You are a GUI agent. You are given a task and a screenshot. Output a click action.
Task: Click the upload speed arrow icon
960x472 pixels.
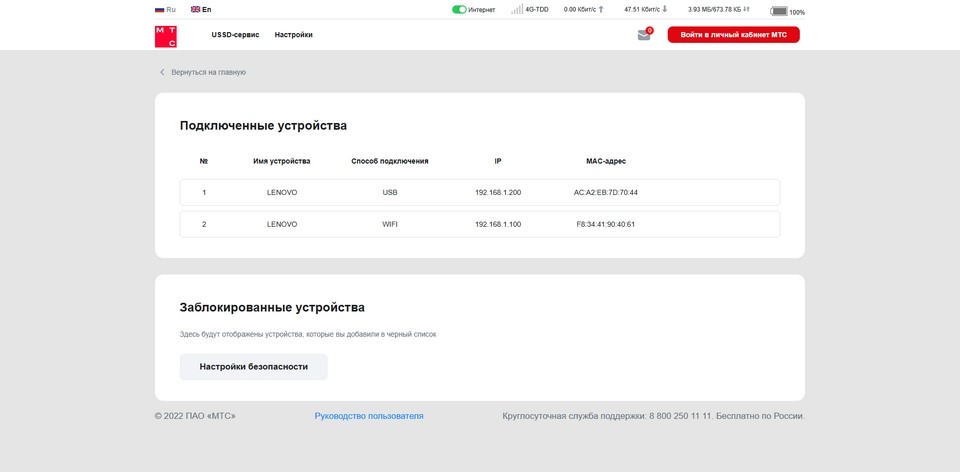601,10
